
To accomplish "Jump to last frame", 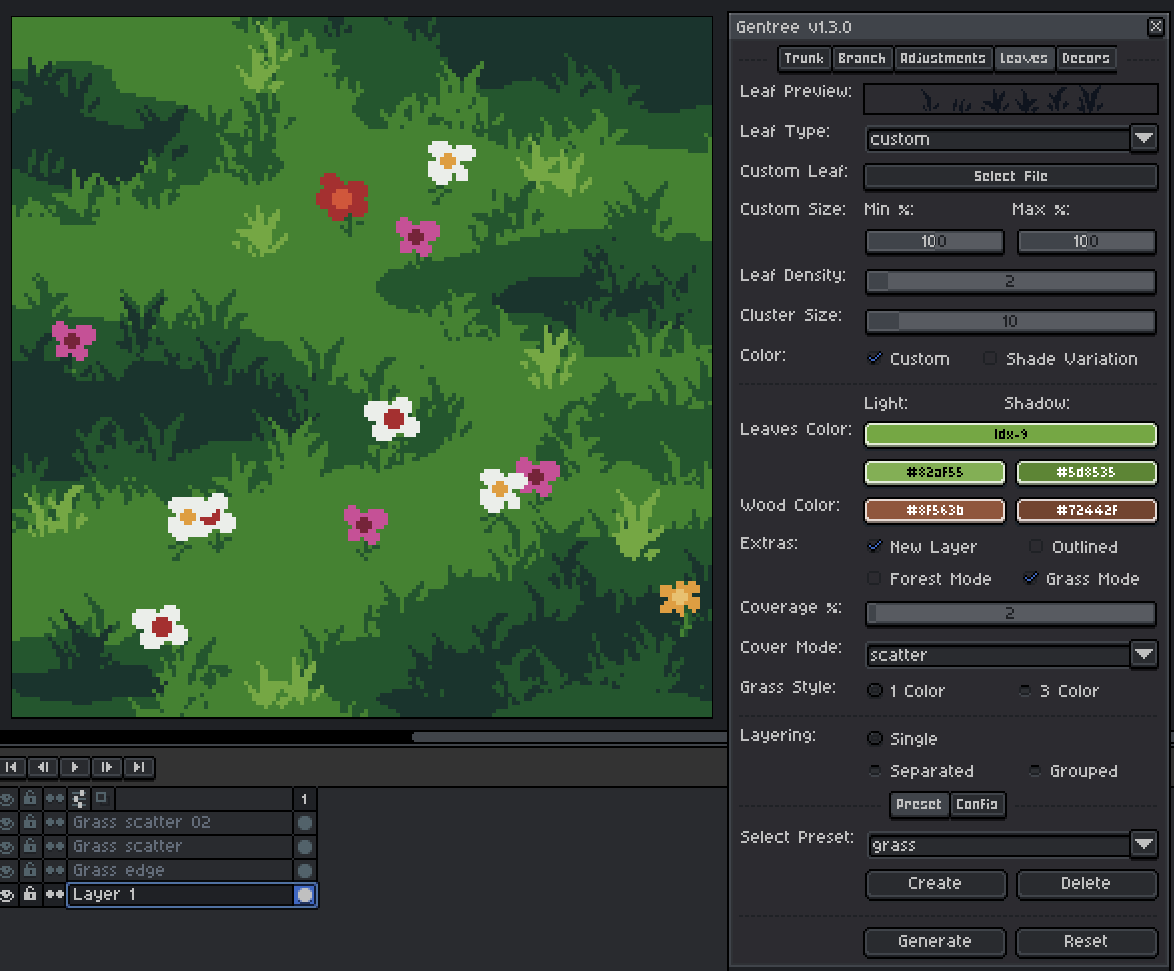I will 139,767.
